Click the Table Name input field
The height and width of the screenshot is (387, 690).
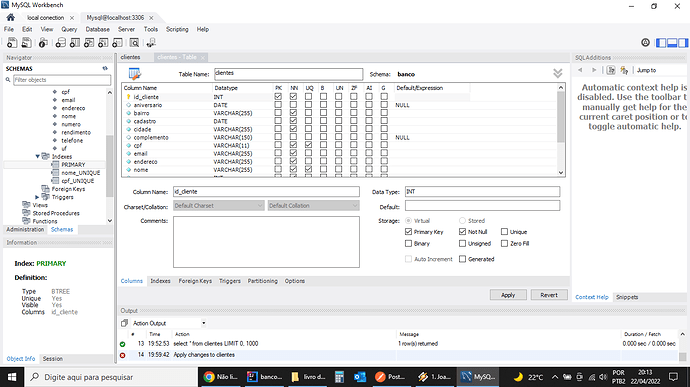tap(289, 74)
